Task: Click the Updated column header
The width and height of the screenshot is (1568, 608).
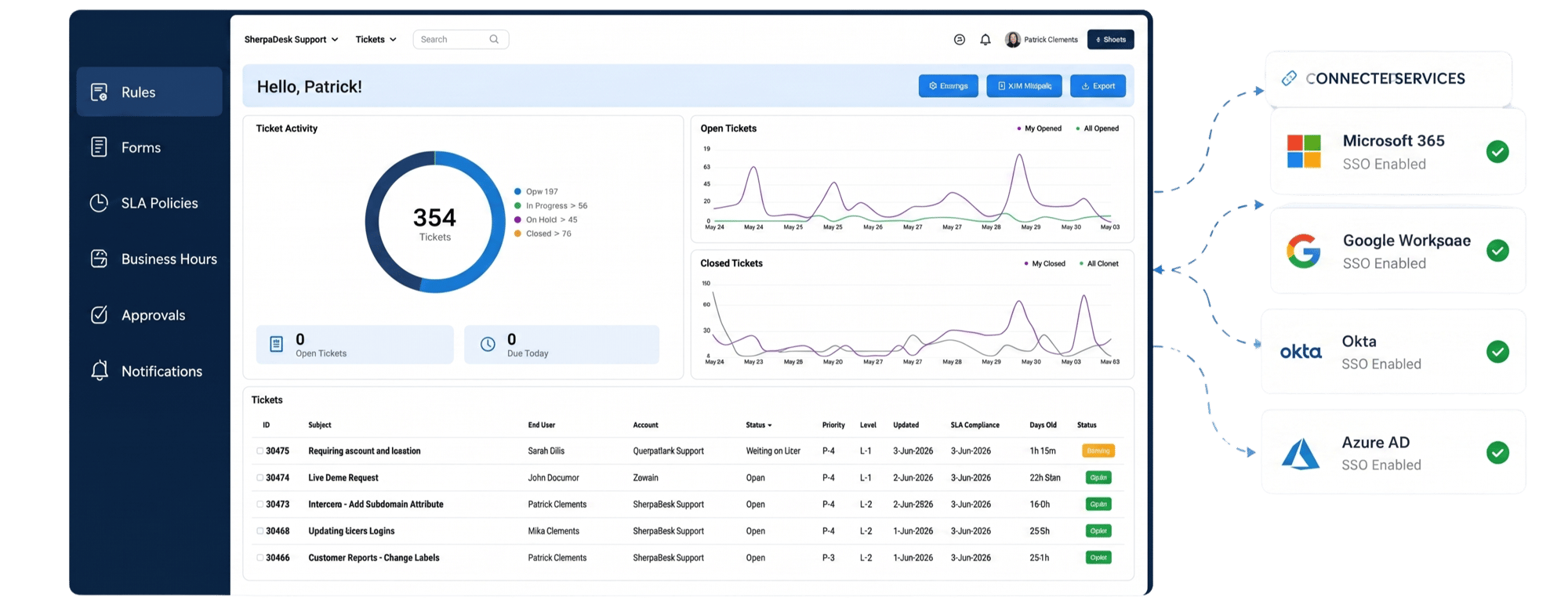Action: [x=906, y=425]
